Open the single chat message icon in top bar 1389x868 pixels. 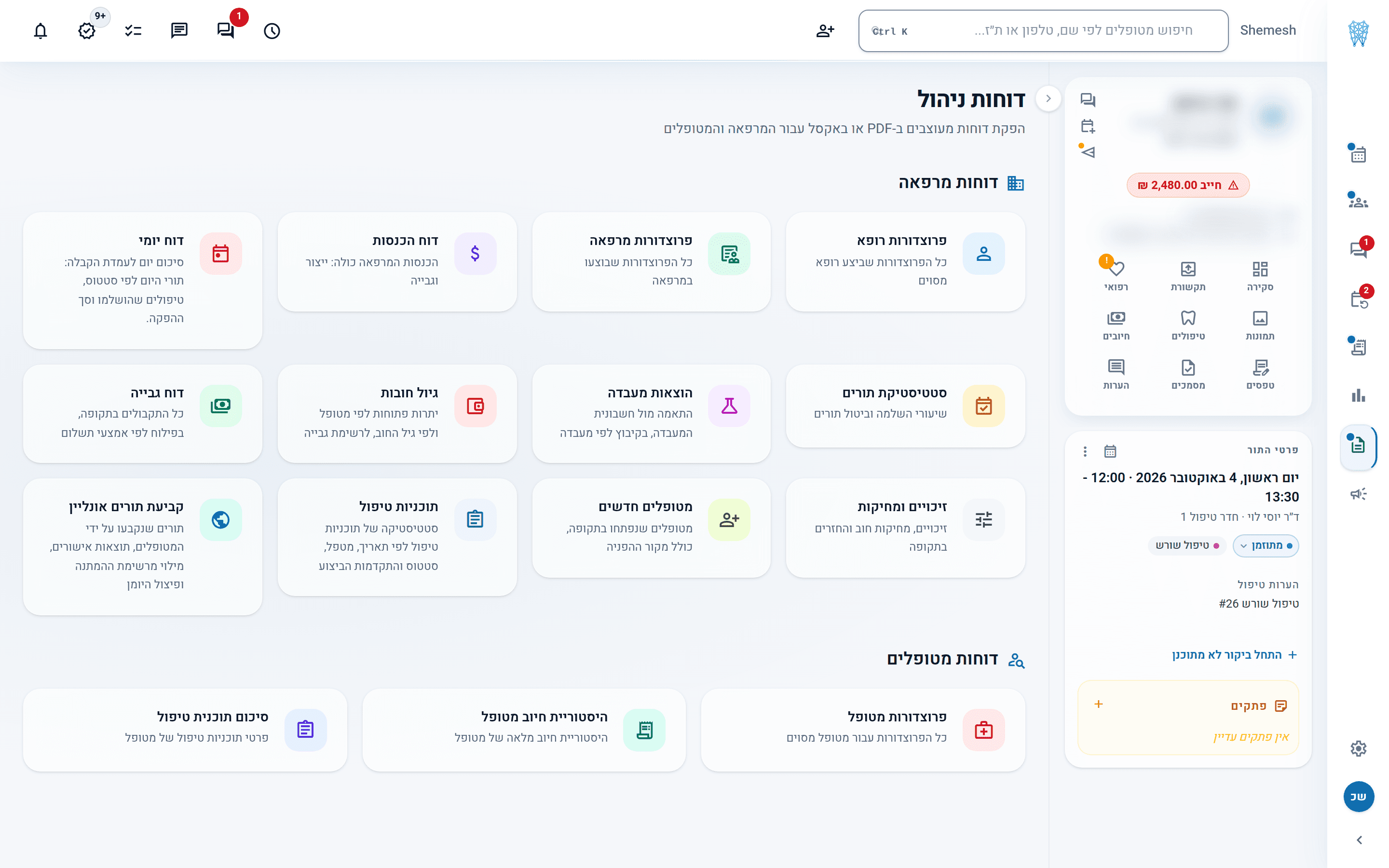tap(179, 30)
